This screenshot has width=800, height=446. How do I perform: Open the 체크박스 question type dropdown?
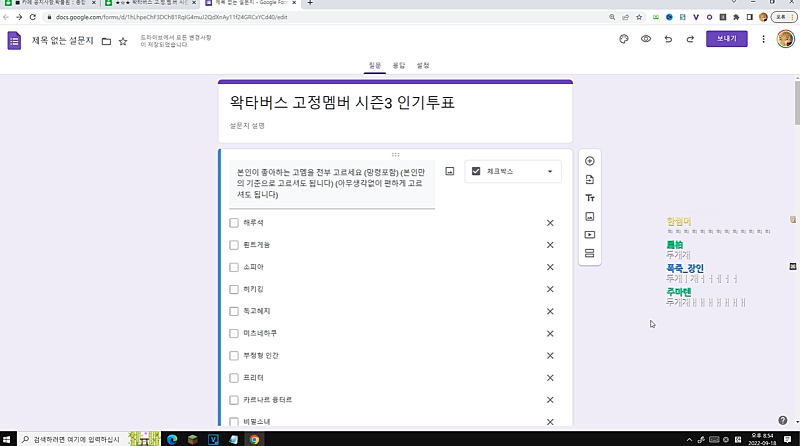[x=513, y=172]
